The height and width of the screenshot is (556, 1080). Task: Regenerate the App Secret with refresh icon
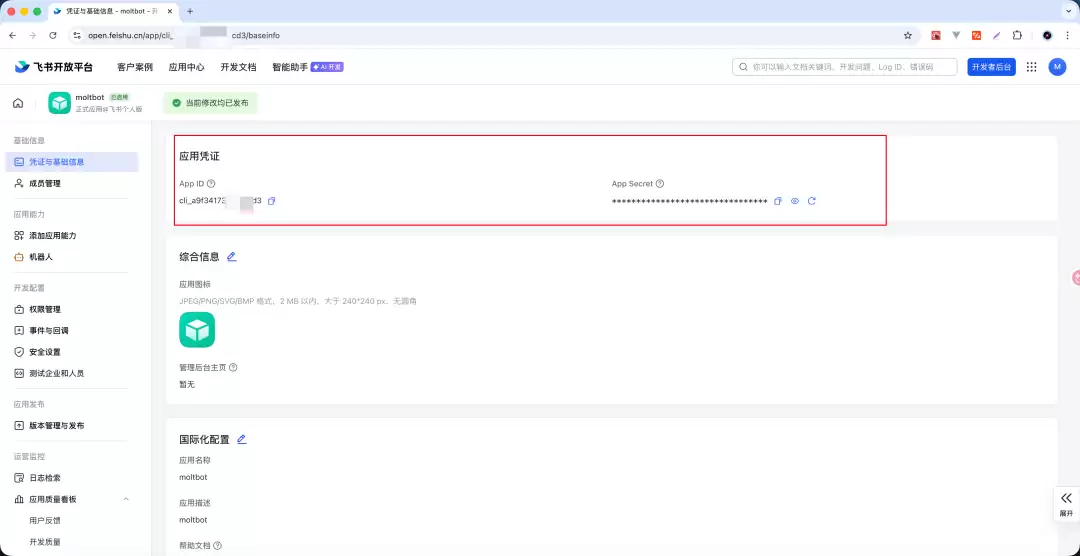pos(812,201)
